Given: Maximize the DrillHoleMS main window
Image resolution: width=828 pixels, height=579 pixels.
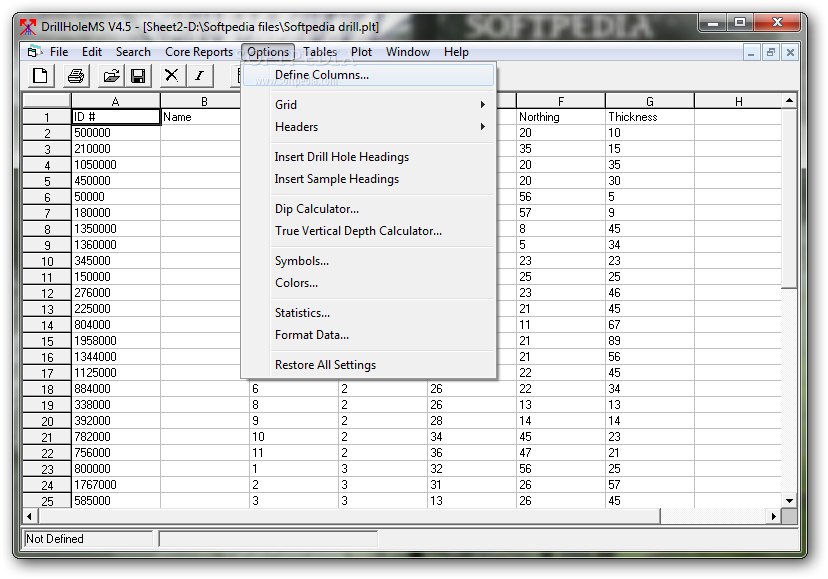Looking at the screenshot, I should click(740, 22).
